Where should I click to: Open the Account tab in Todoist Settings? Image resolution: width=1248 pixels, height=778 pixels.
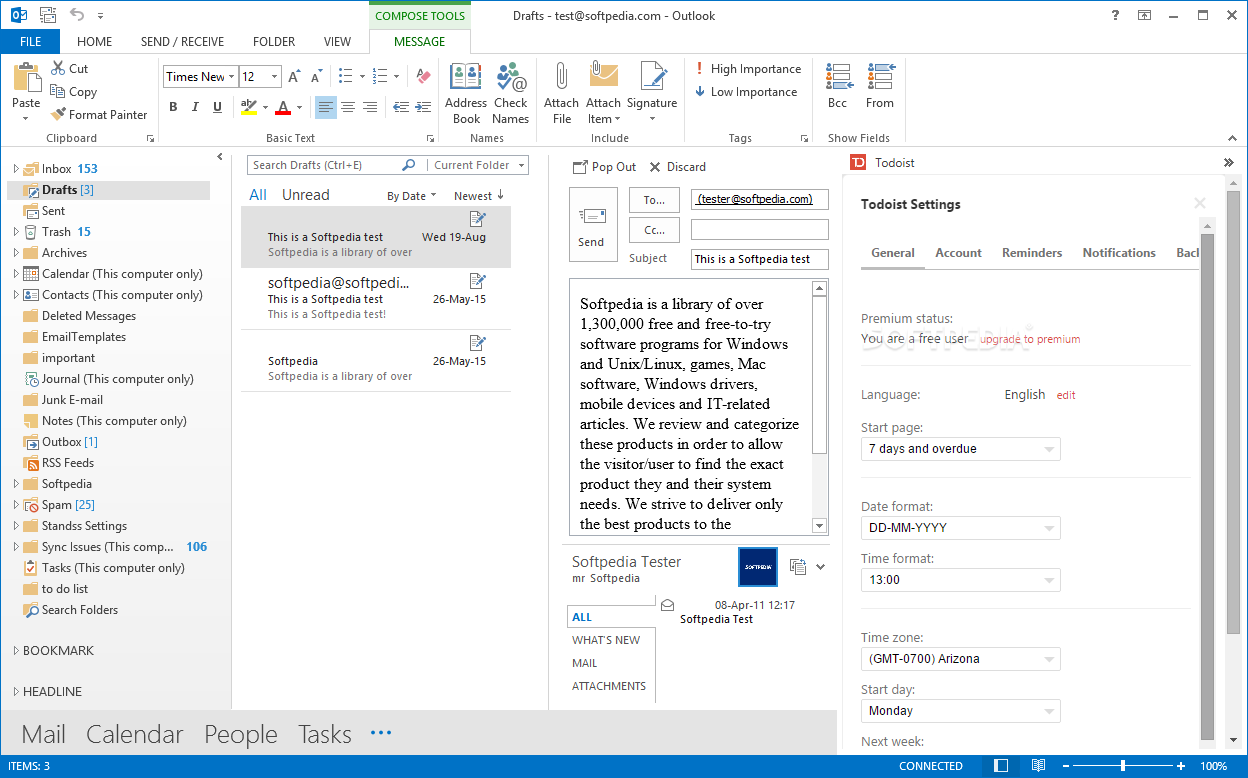pos(958,253)
